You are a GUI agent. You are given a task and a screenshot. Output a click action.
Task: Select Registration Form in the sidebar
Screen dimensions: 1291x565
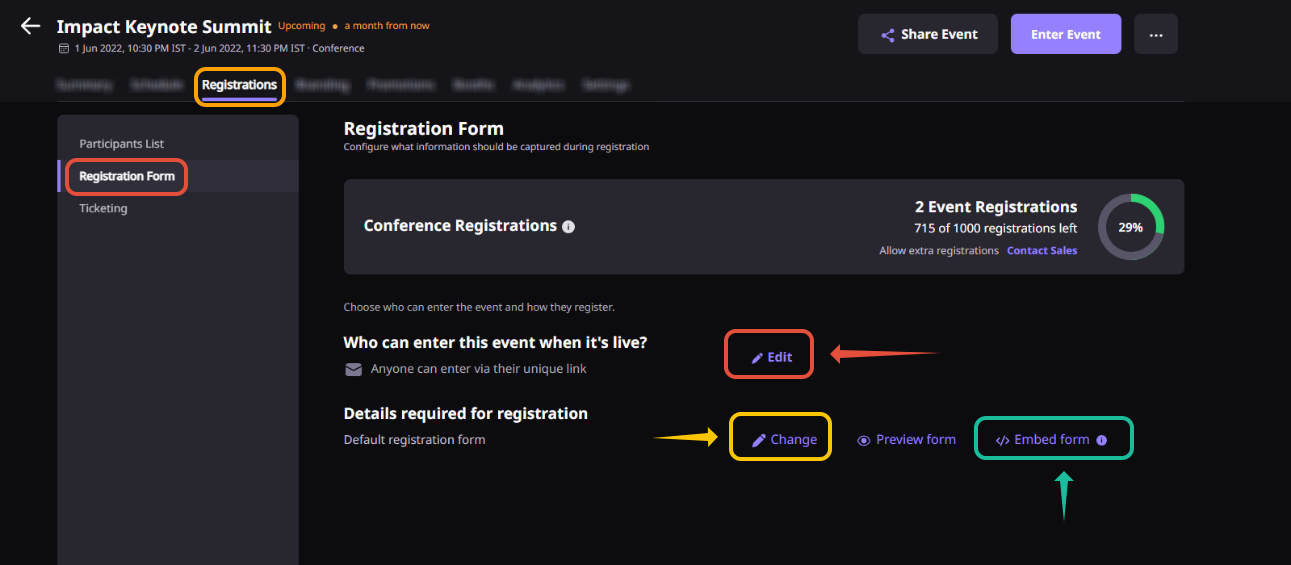(127, 176)
